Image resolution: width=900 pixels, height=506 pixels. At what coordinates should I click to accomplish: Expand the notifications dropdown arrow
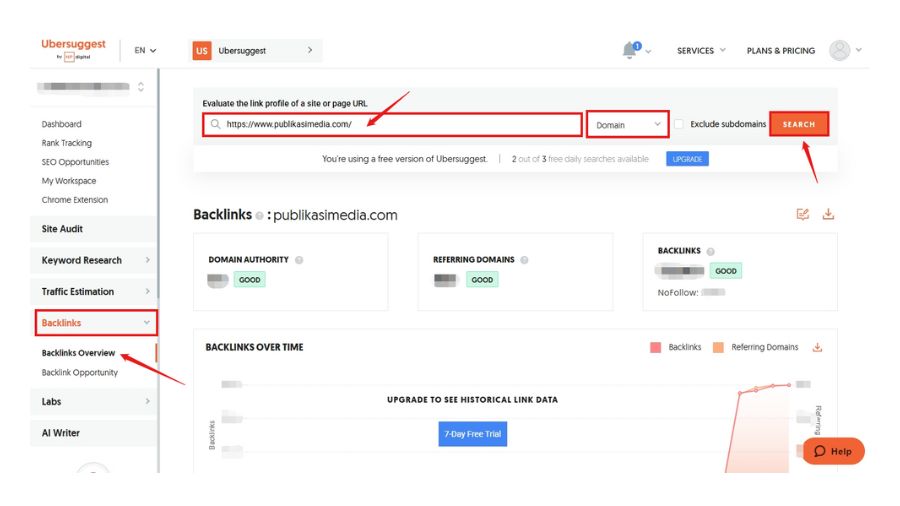click(x=648, y=52)
